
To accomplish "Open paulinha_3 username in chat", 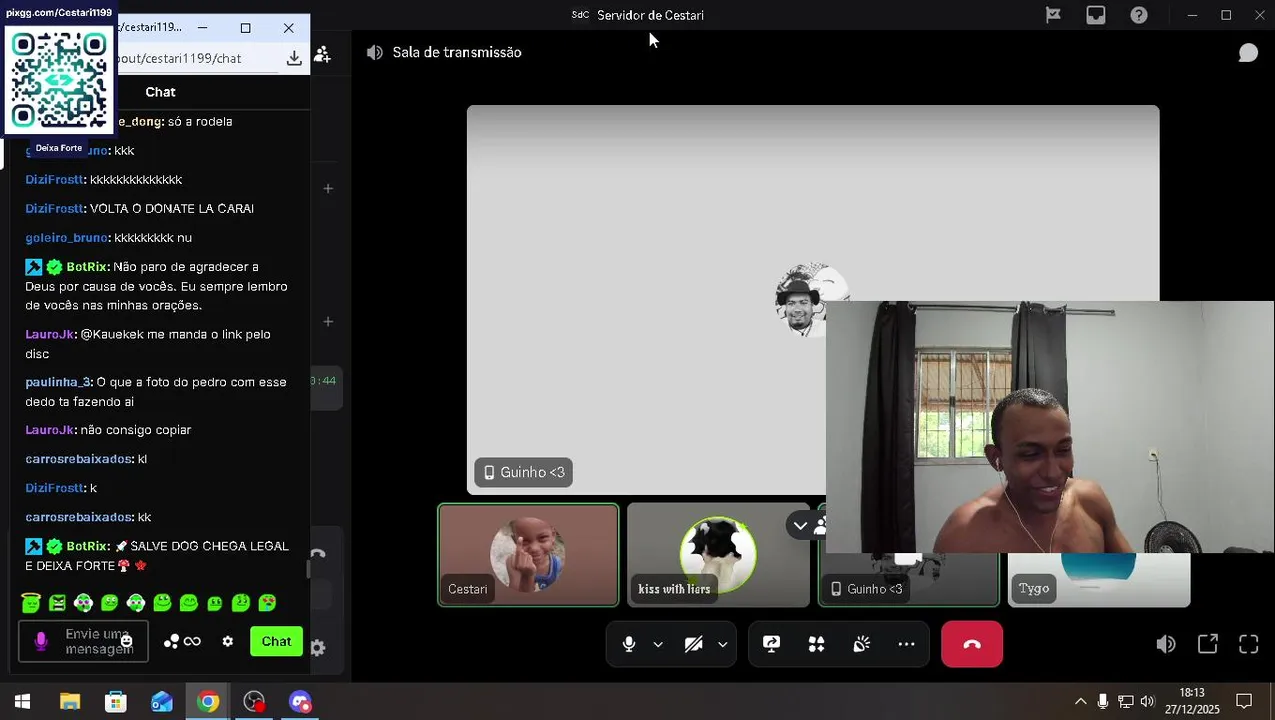I will point(58,382).
